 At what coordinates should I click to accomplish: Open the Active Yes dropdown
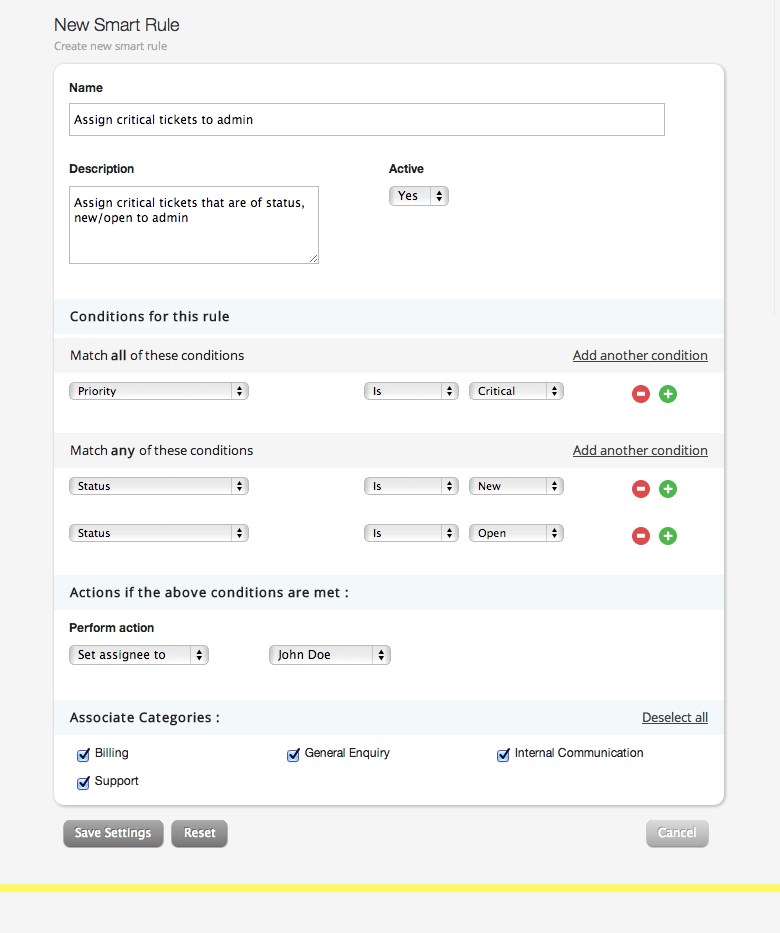tap(419, 196)
